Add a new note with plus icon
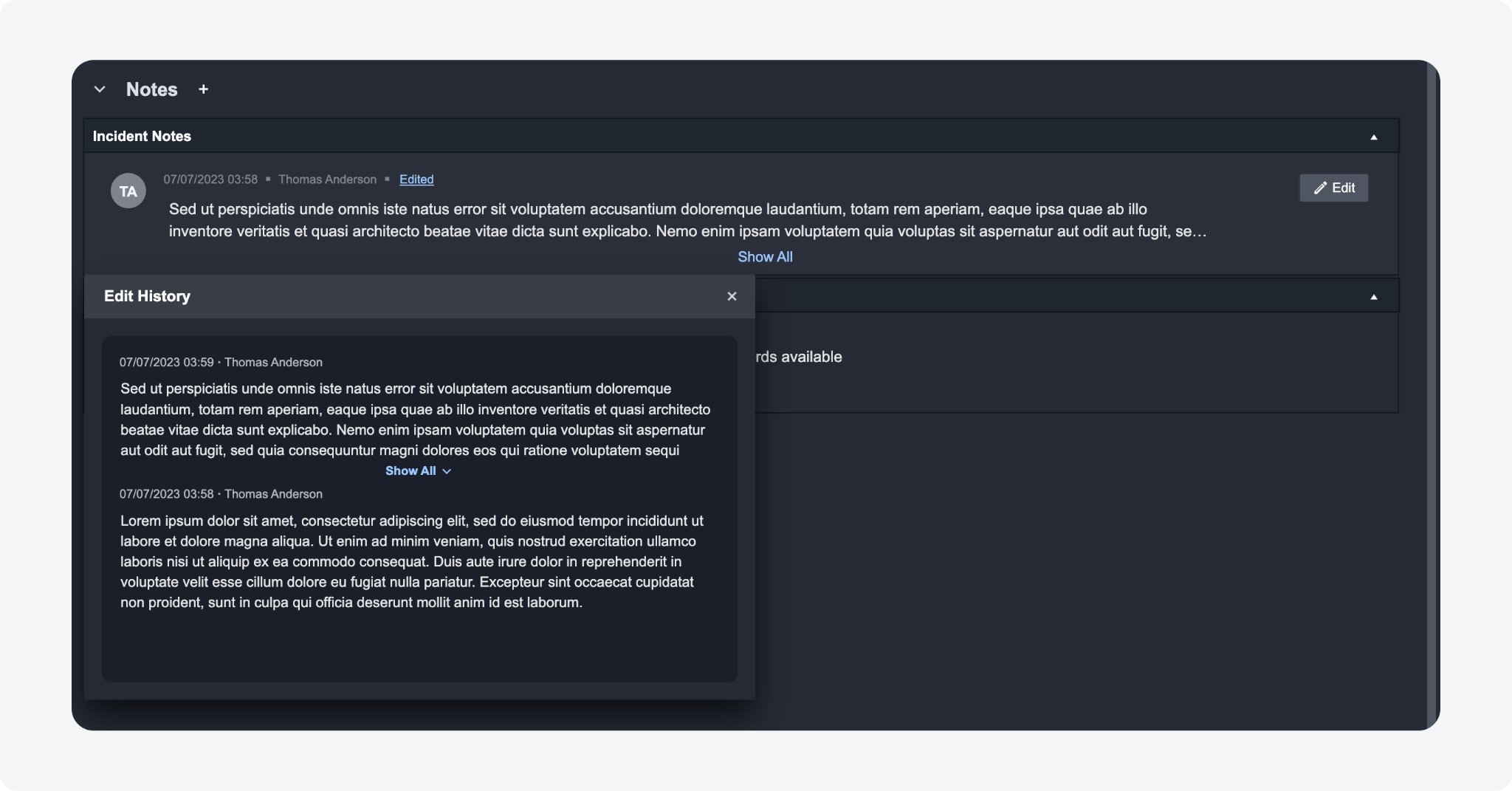This screenshot has width=1512, height=791. (x=203, y=89)
